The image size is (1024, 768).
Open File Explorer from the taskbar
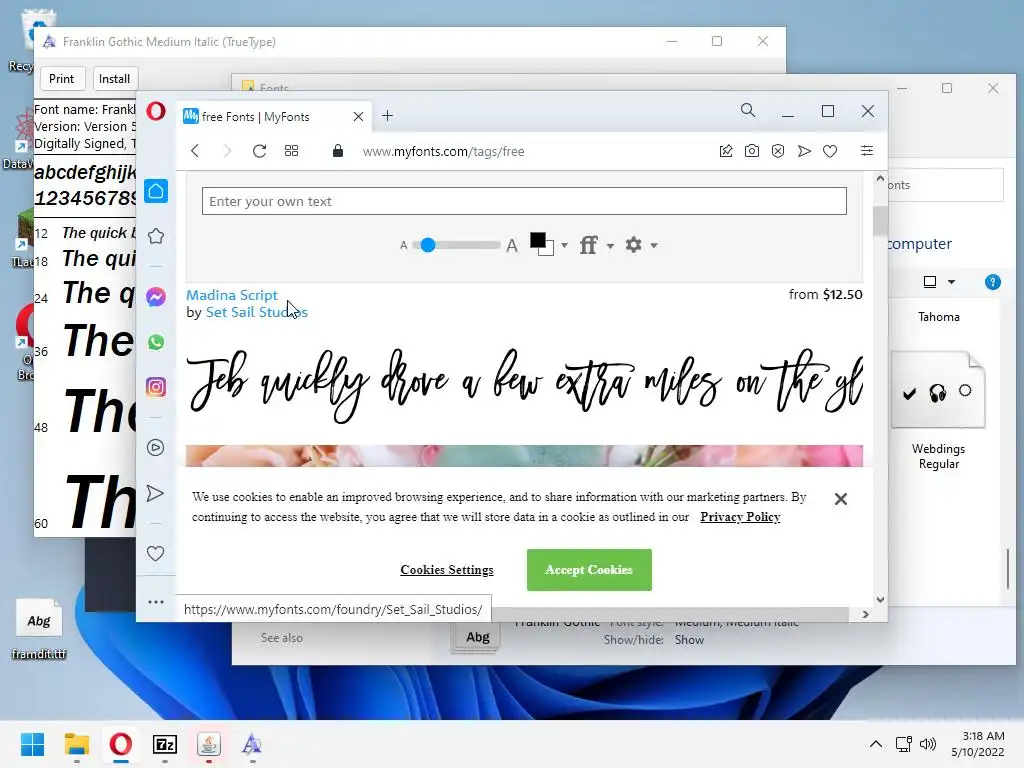(77, 744)
